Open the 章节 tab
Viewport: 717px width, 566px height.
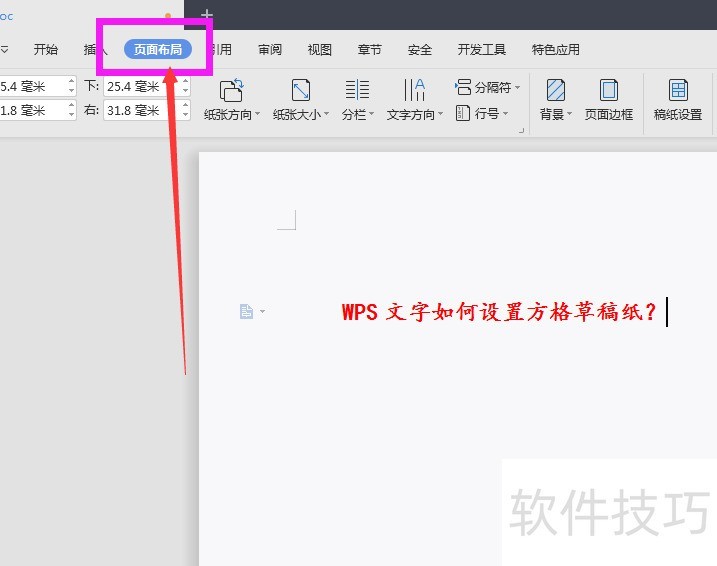point(369,49)
